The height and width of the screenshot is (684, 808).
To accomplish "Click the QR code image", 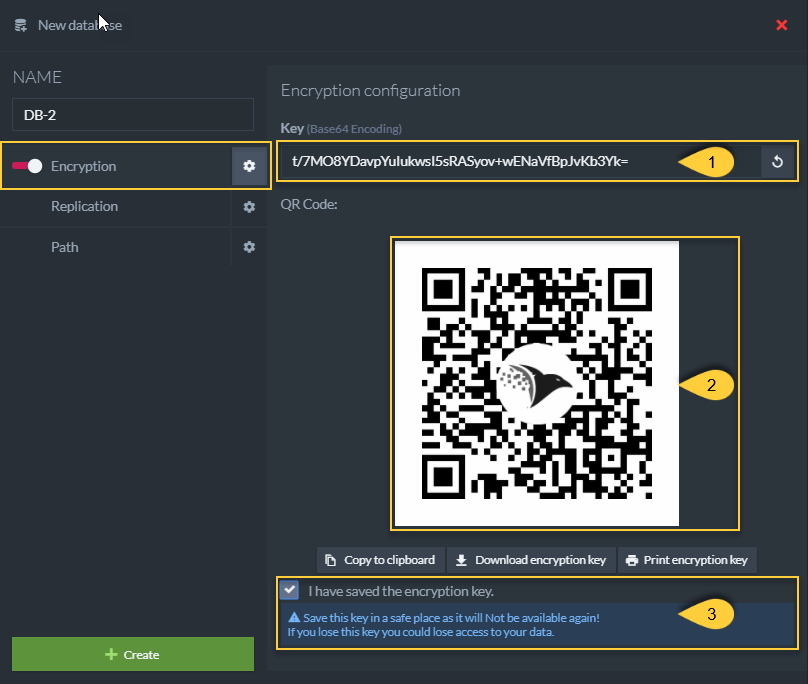I will click(536, 383).
